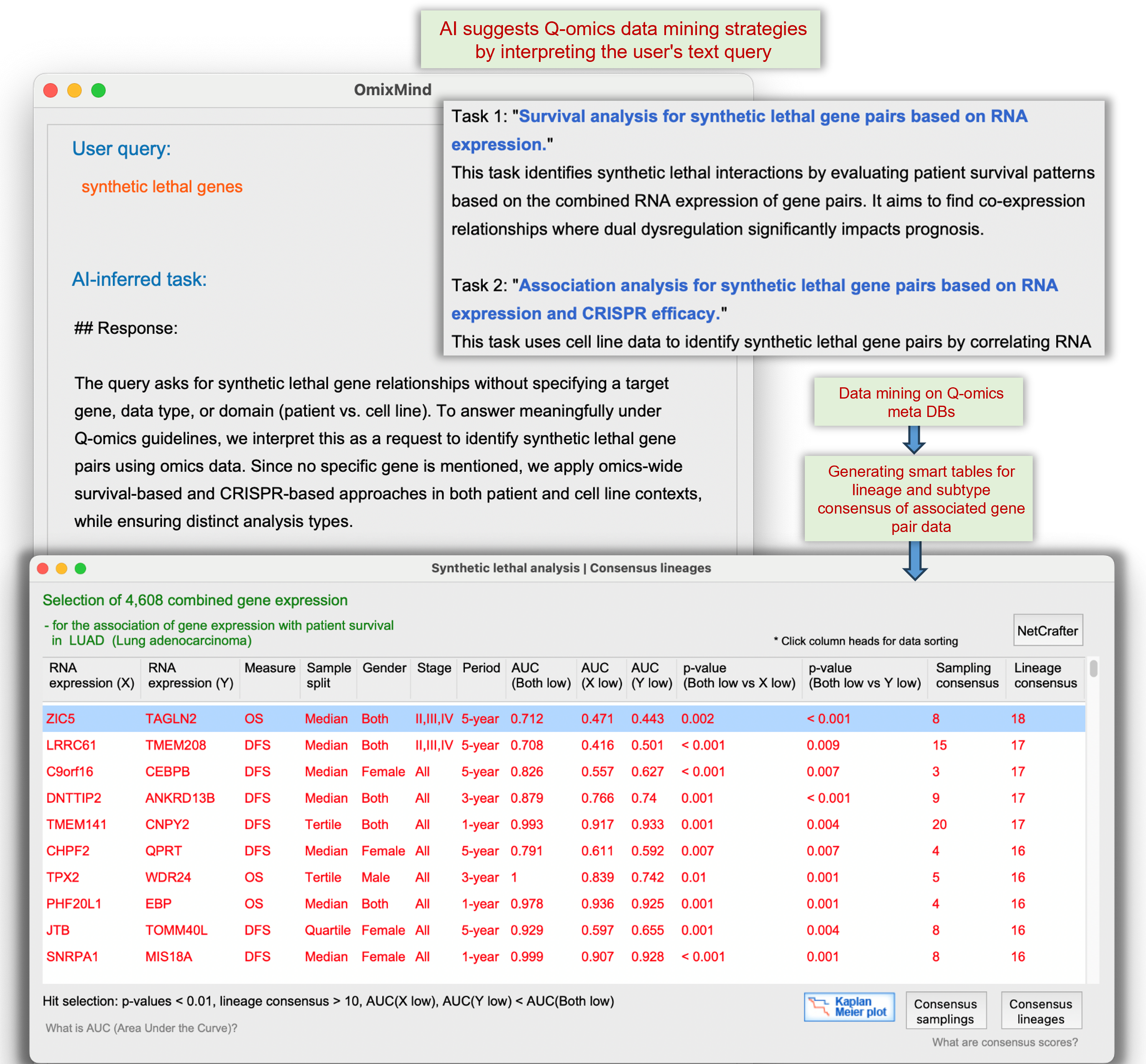Sort by AUC (X low) column
Image resolution: width=1146 pixels, height=1064 pixels.
[x=602, y=675]
